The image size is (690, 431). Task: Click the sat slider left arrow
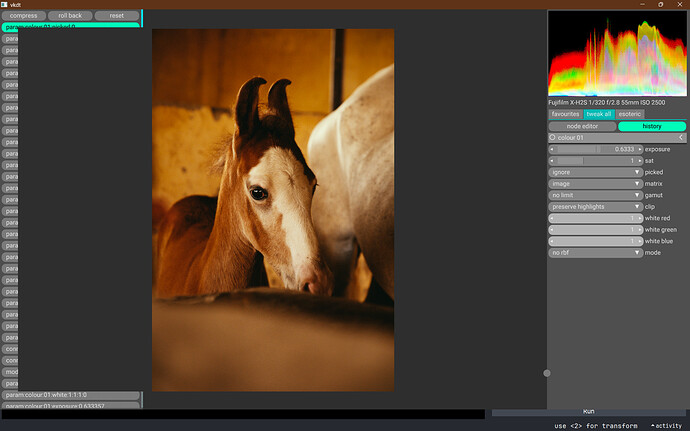(553, 160)
